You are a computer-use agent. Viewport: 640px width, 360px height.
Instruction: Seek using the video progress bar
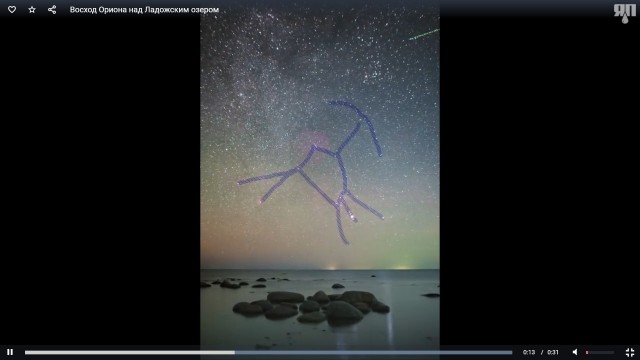tap(268, 352)
